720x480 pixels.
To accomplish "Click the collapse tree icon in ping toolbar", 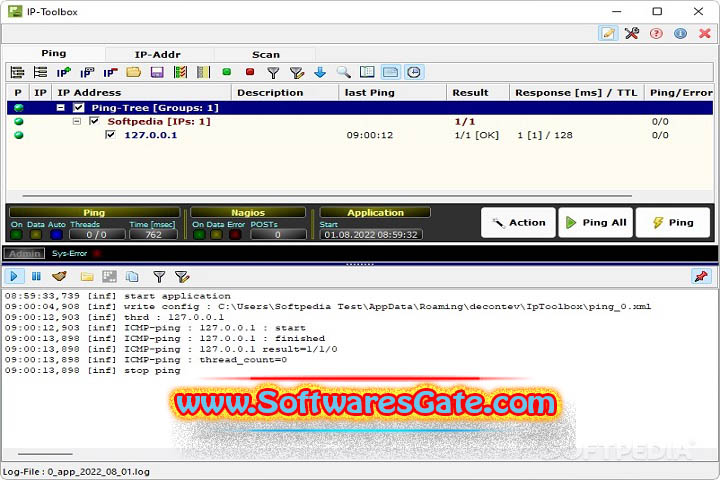I will coord(40,72).
